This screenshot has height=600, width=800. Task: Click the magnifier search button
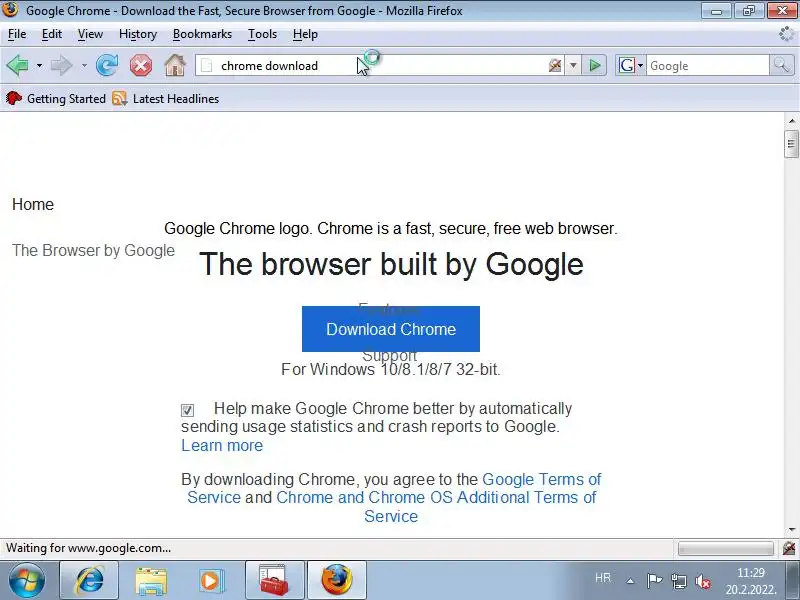click(781, 65)
